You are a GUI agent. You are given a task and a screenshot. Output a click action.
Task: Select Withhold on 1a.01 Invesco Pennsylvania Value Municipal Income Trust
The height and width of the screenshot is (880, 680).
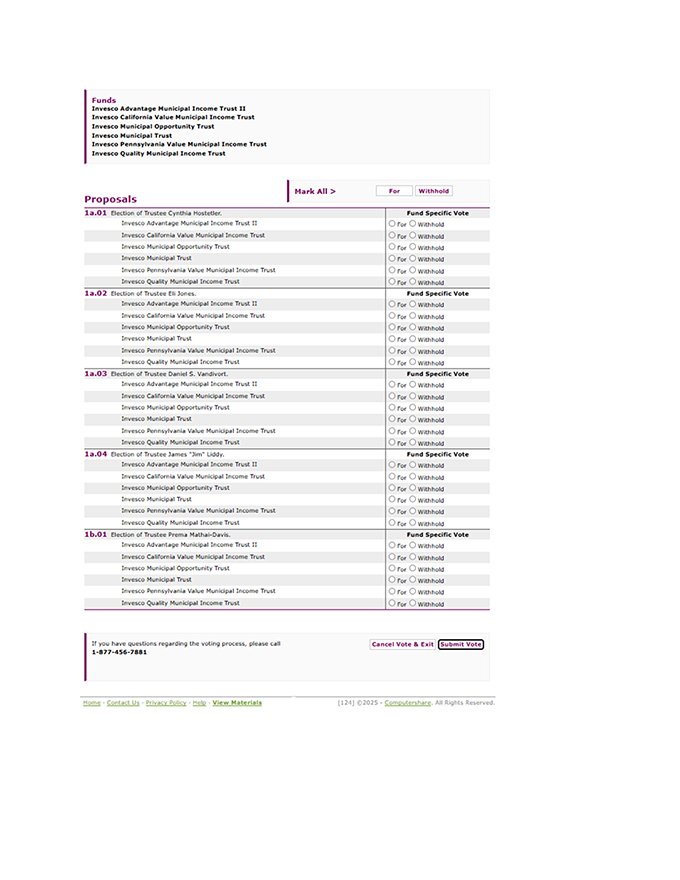pos(412,270)
